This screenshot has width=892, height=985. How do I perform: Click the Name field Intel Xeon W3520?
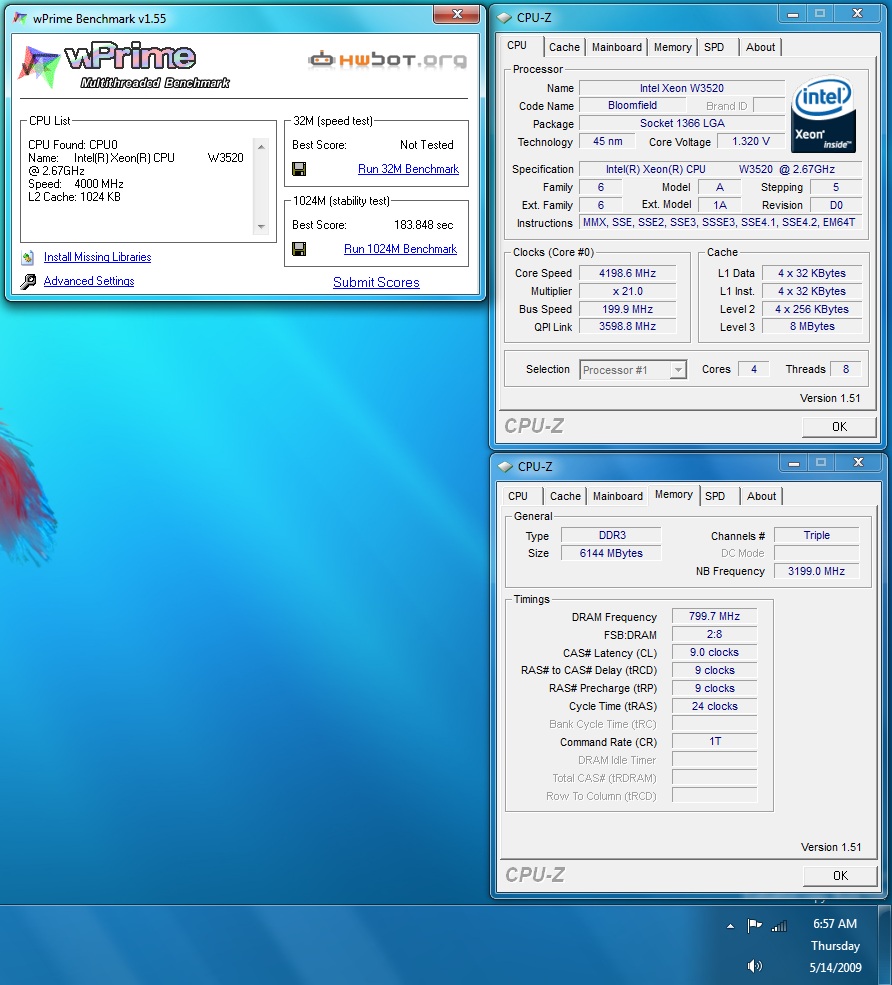coord(682,88)
